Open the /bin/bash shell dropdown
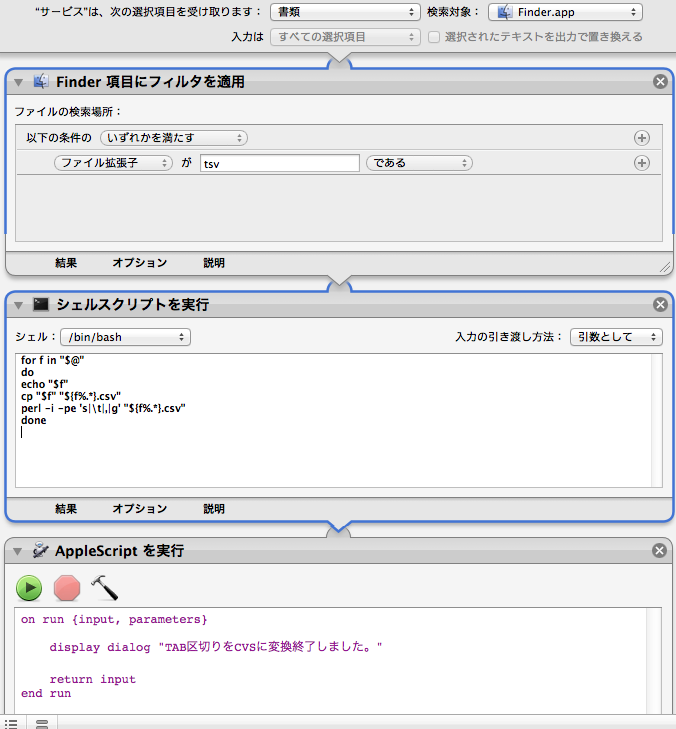This screenshot has width=676, height=729. click(126, 337)
